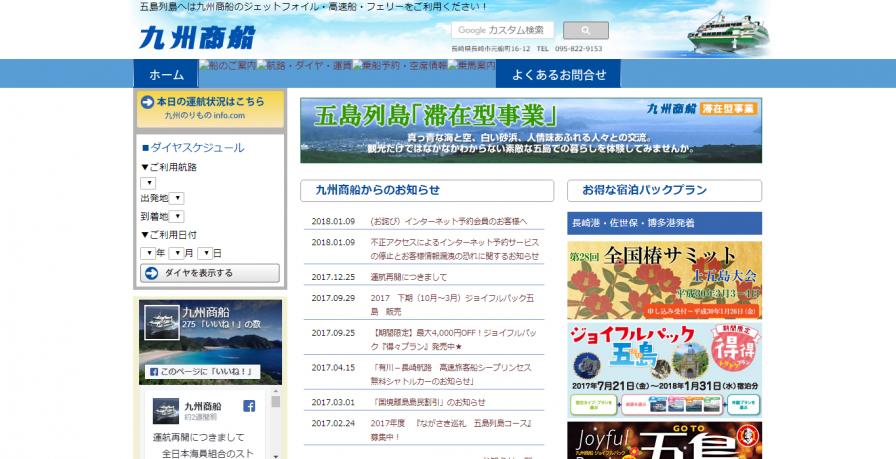Open the 有川－長崎航路 シープリンセス shuttle notice
The width and height of the screenshot is (896, 459).
451,374
